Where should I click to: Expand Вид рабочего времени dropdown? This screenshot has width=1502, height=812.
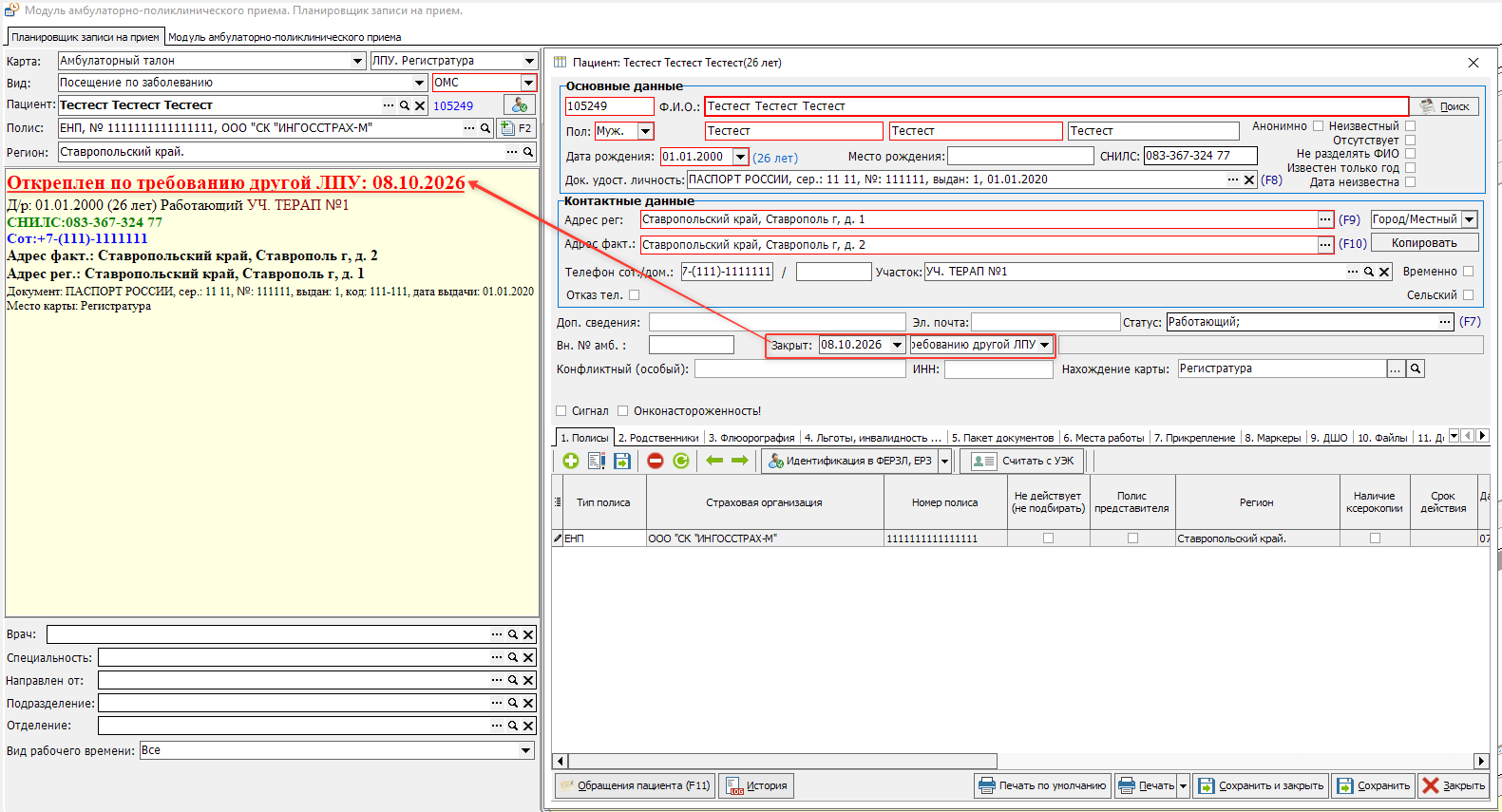525,750
